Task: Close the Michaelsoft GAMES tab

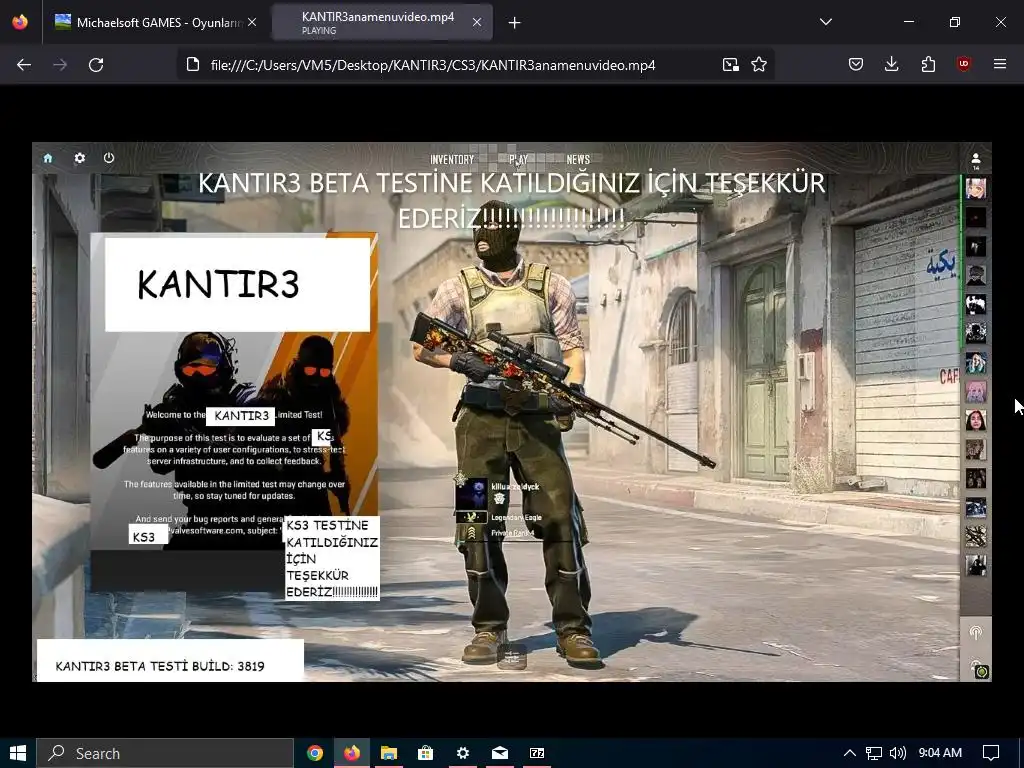Action: [252, 22]
